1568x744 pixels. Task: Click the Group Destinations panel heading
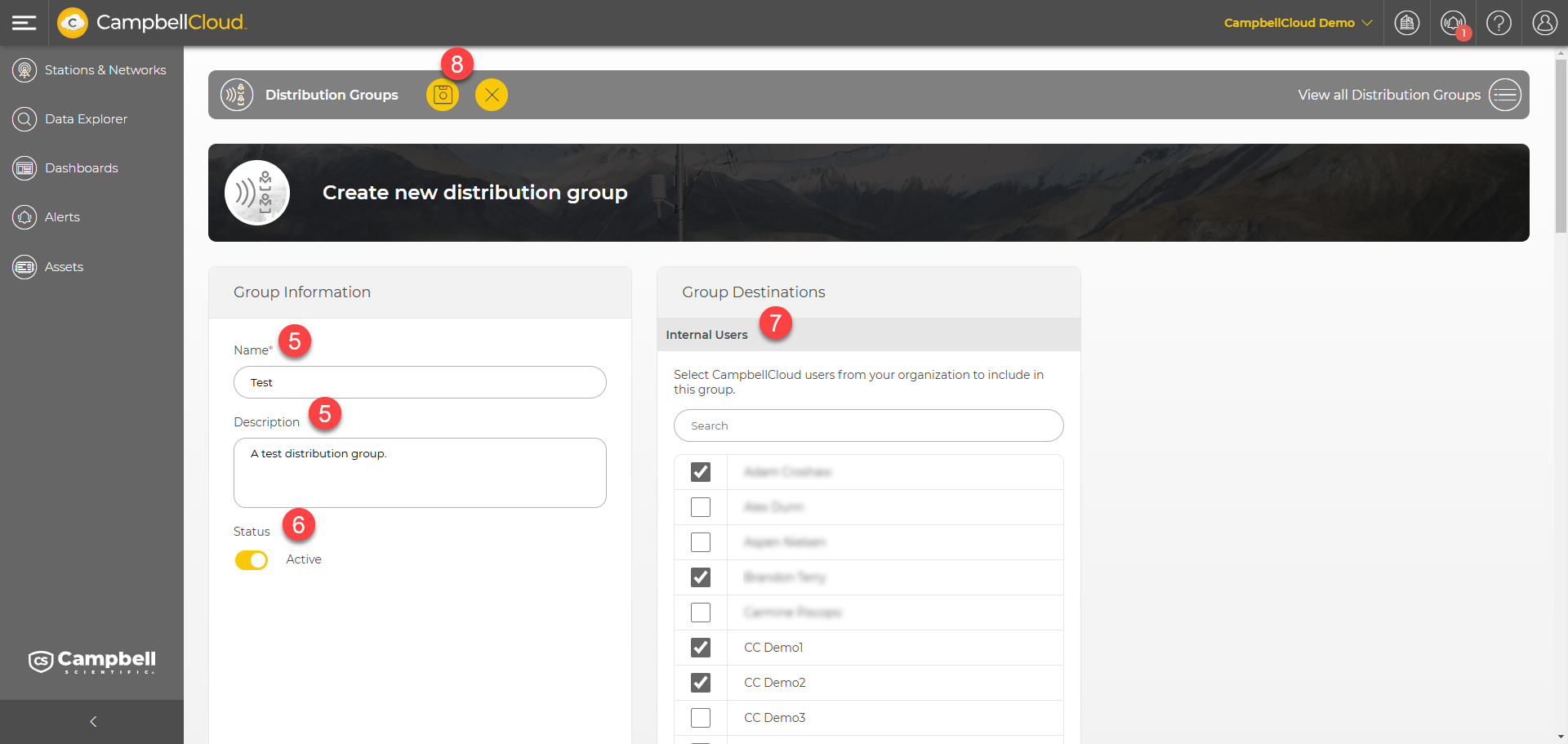(754, 292)
